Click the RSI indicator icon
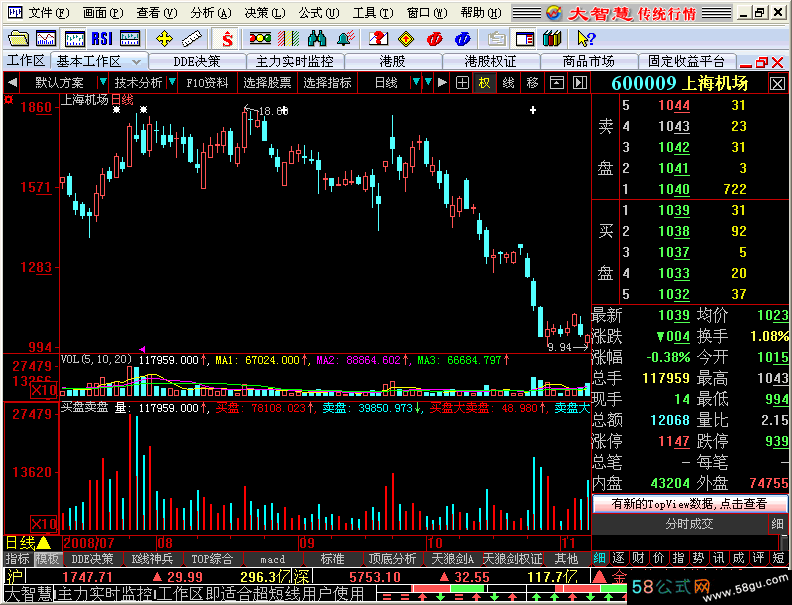792x605 pixels. point(102,38)
